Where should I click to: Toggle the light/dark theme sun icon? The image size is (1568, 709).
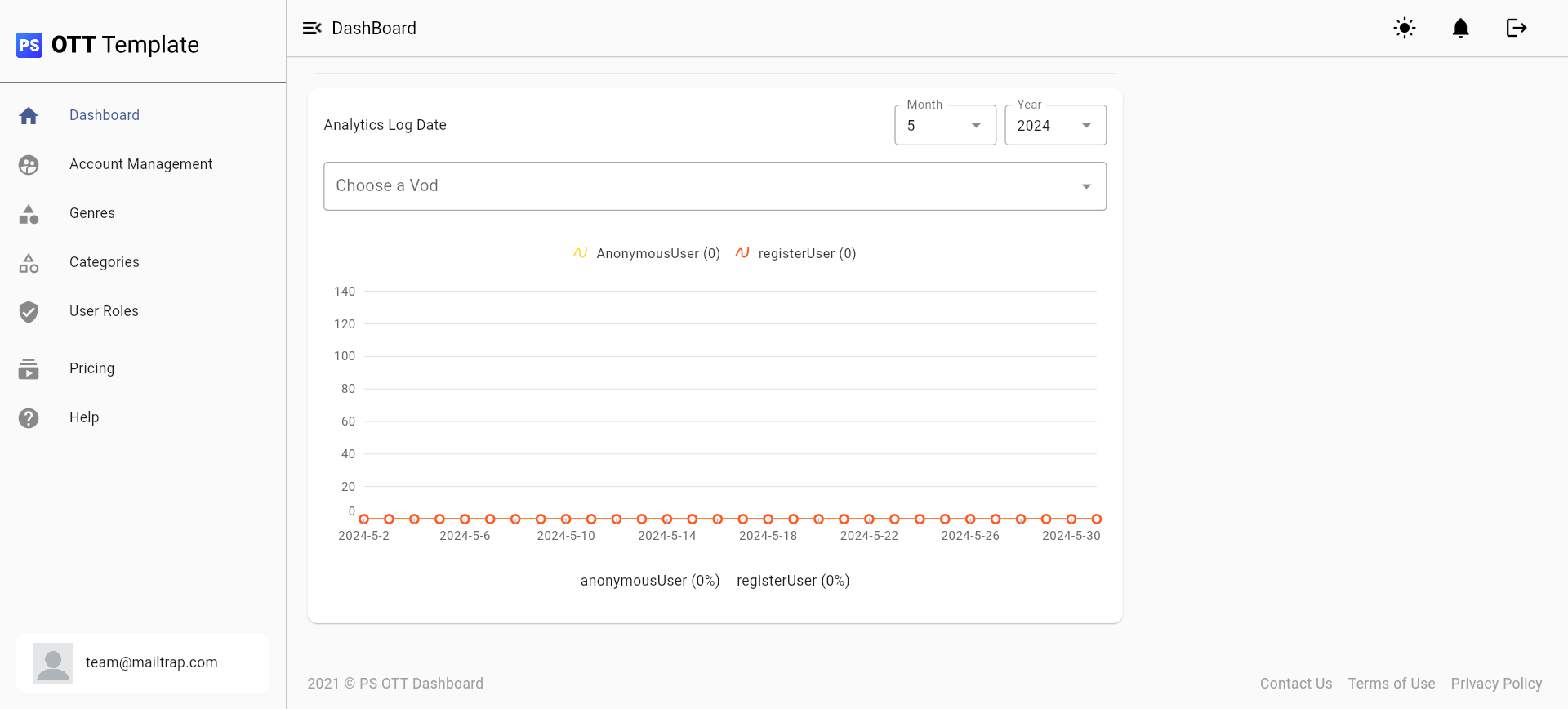pyautogui.click(x=1405, y=29)
